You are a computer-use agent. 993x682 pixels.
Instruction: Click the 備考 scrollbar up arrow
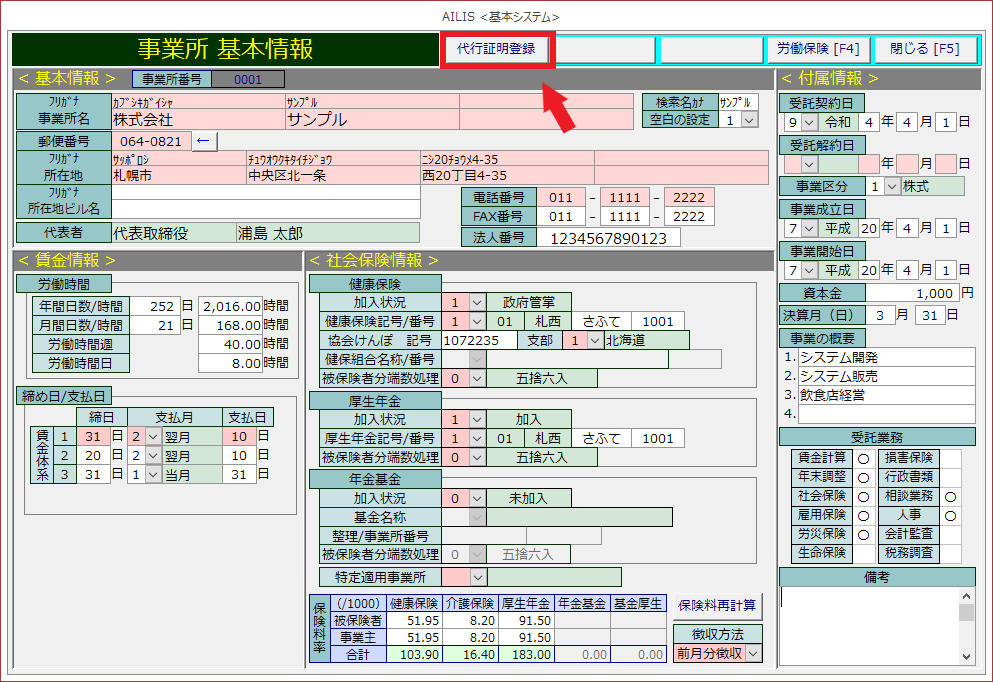pyautogui.click(x=966, y=595)
